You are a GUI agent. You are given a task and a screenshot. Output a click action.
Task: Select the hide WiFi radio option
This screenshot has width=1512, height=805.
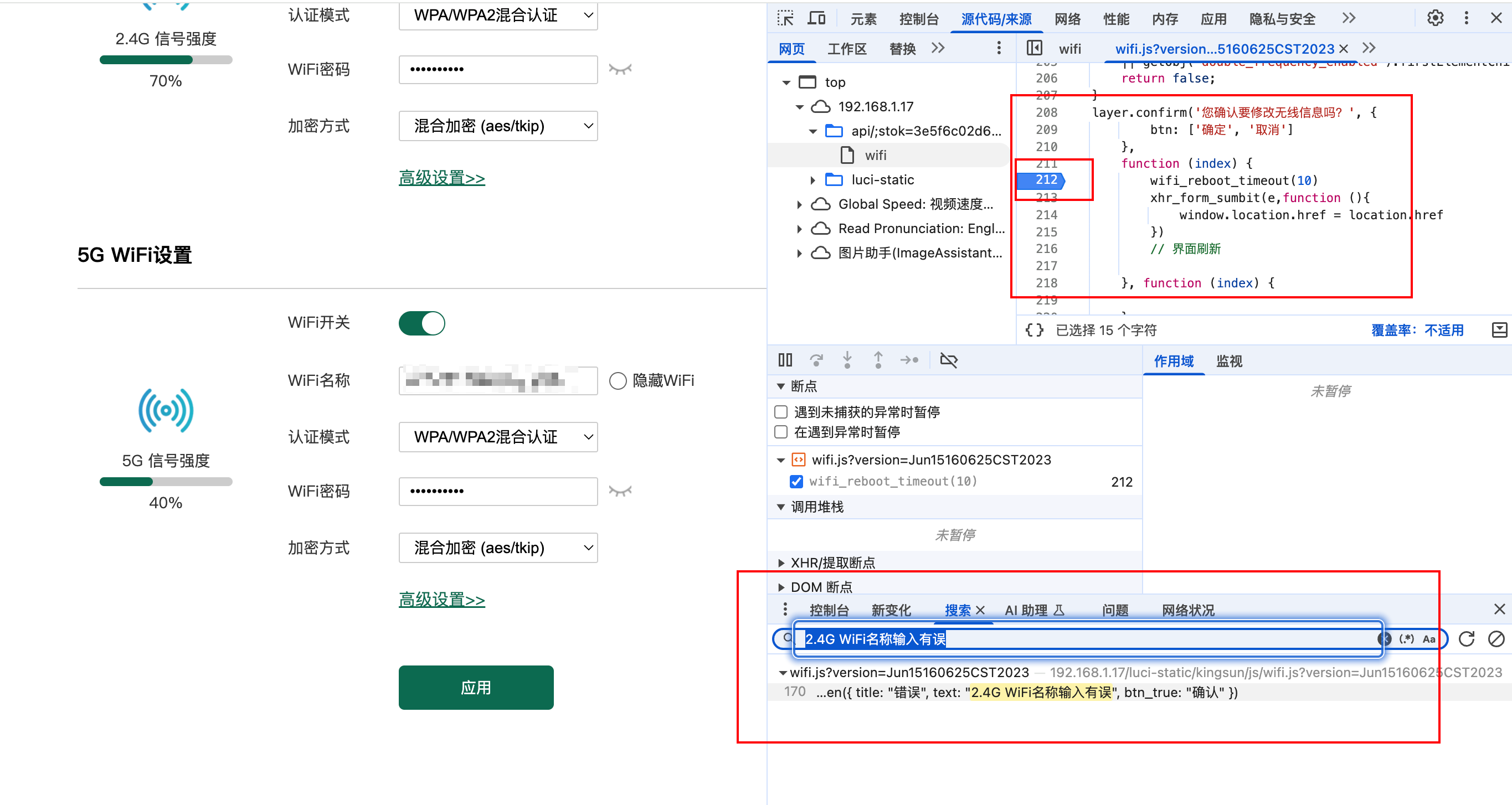[618, 380]
